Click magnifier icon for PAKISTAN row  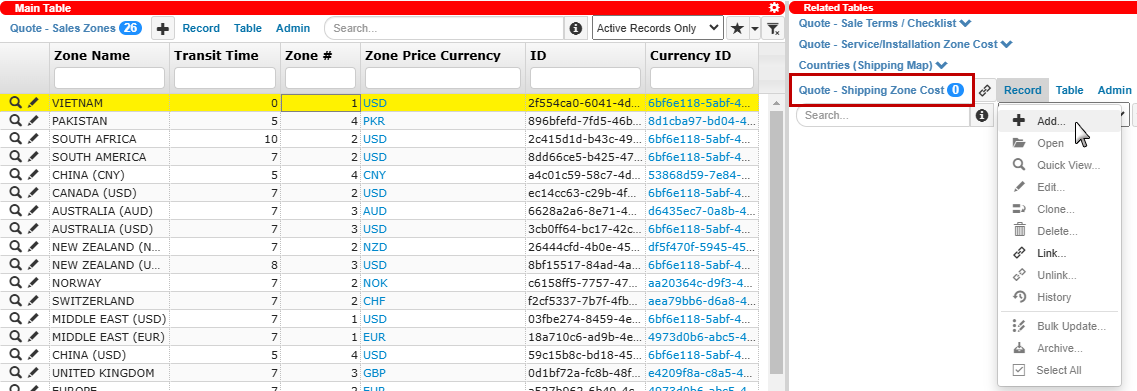tap(15, 121)
